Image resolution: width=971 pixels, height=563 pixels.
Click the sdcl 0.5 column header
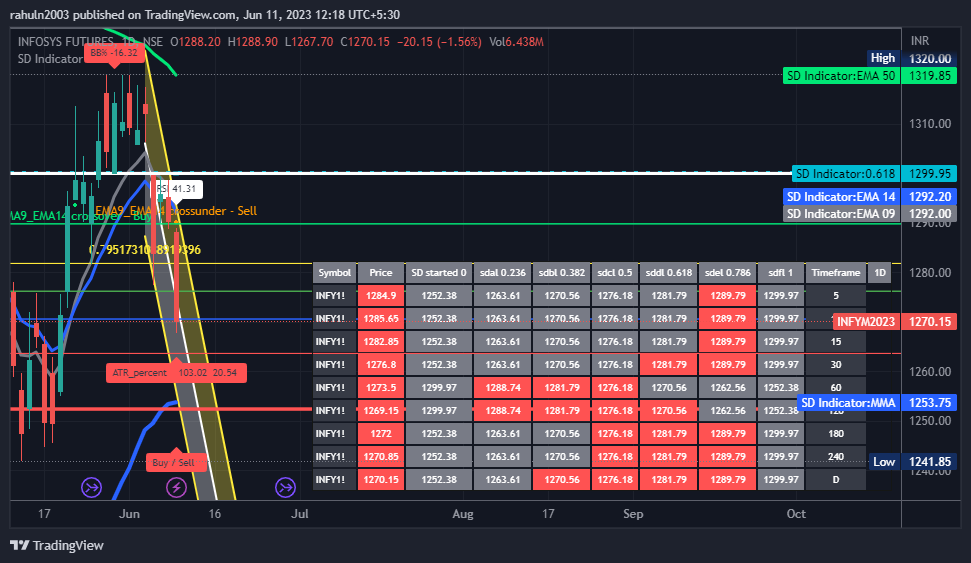click(x=615, y=273)
